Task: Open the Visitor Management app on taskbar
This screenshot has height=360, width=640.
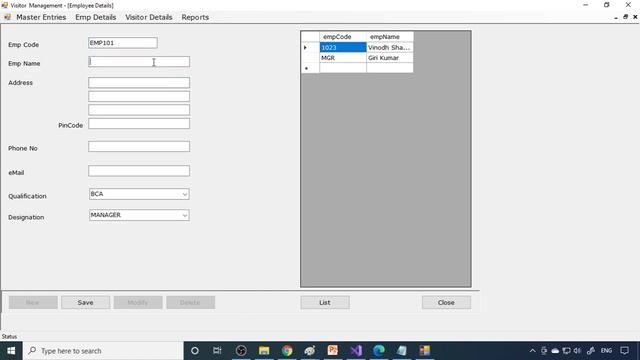Action: tap(424, 351)
